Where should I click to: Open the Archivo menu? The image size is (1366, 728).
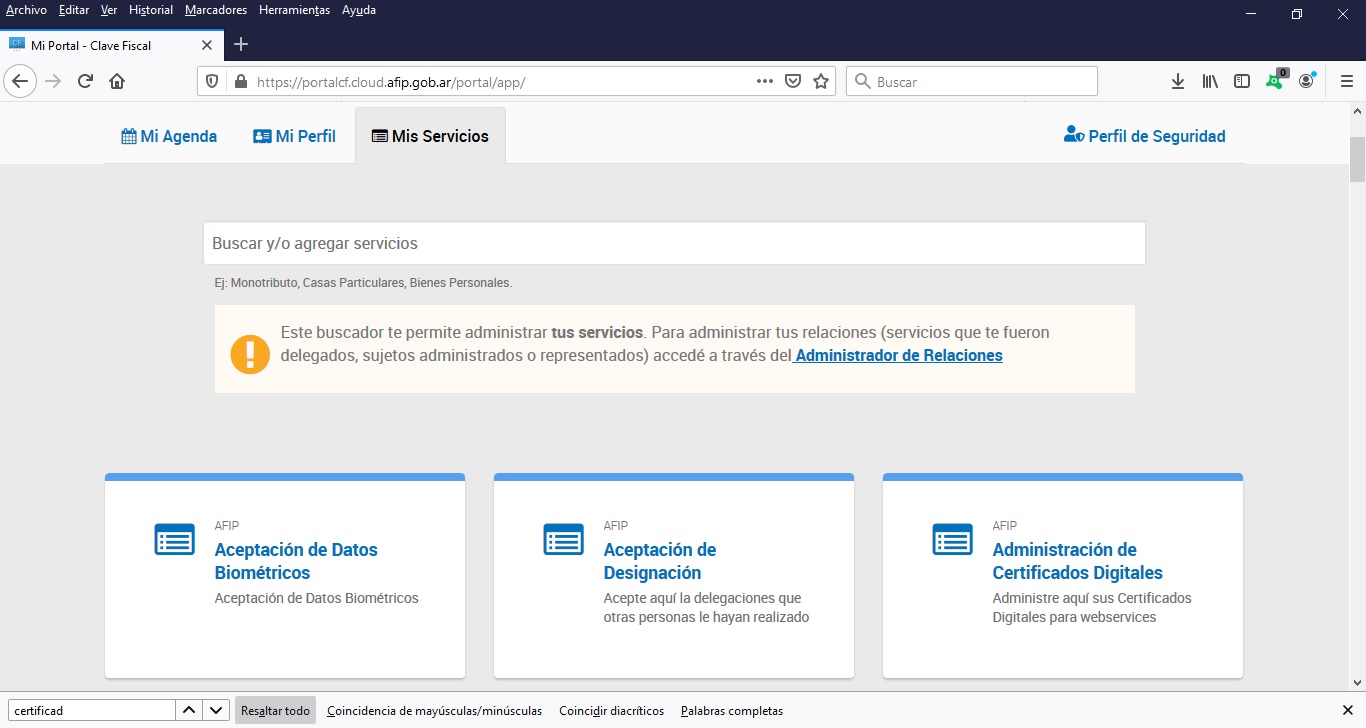click(x=26, y=10)
